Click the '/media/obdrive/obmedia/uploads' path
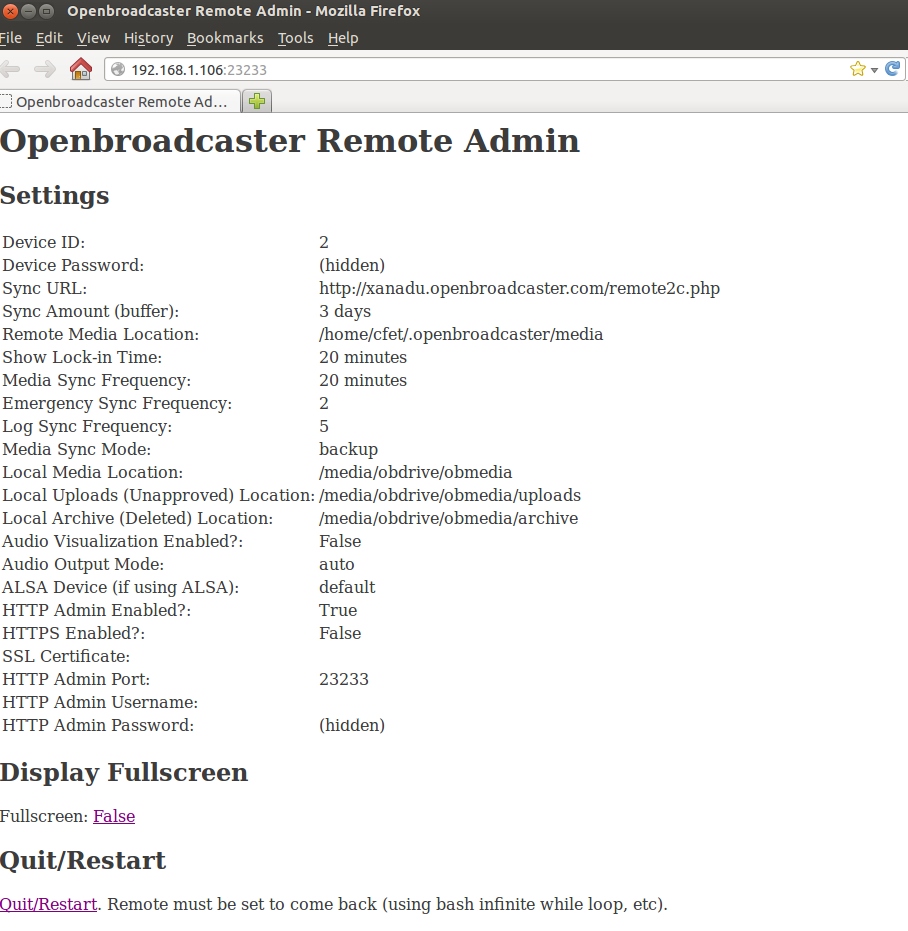 (450, 495)
